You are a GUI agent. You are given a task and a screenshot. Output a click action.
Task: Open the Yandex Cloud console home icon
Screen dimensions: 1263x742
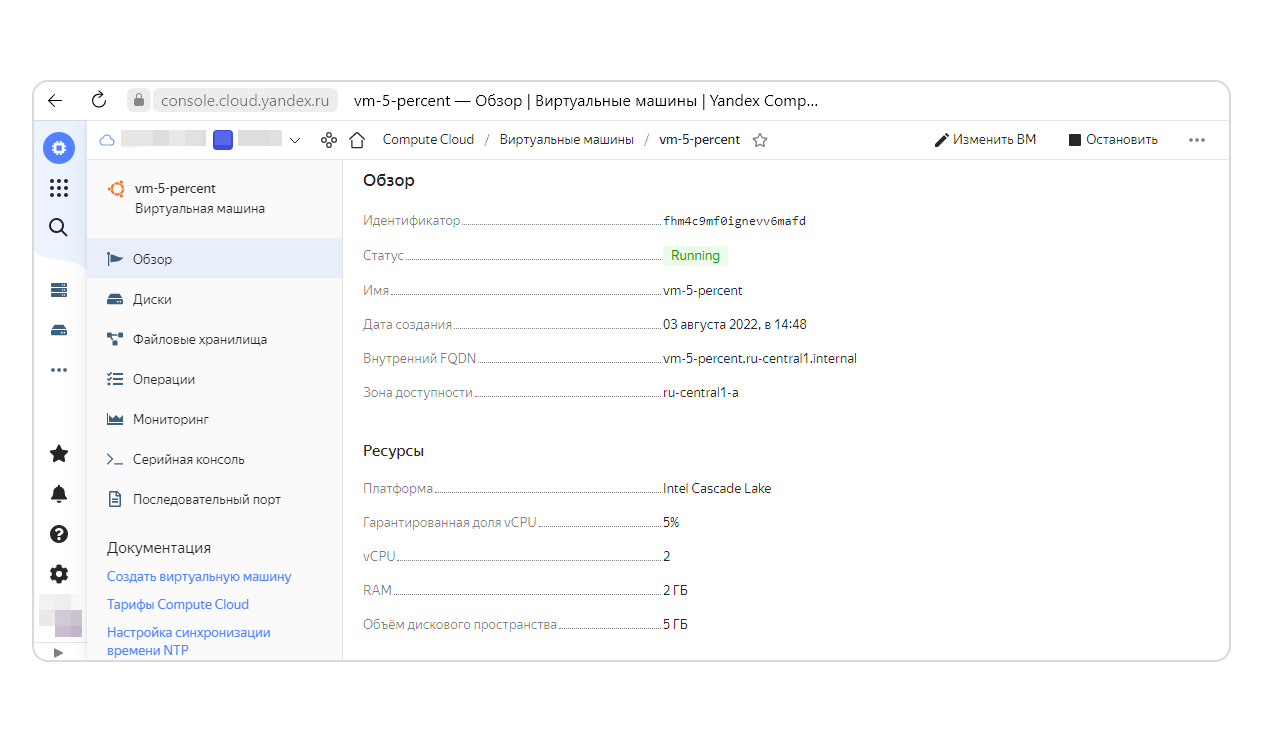click(x=59, y=148)
